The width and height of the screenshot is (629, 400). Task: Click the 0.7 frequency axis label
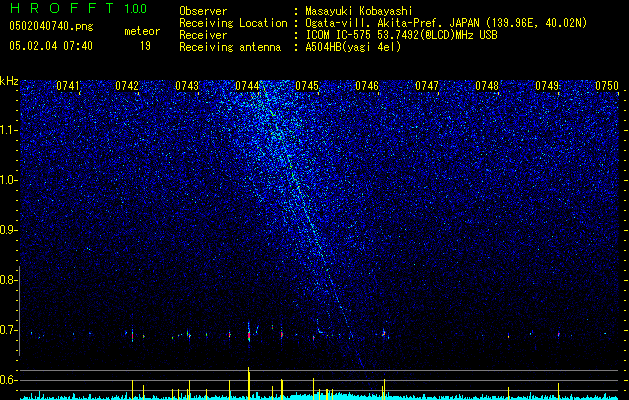click(x=9, y=330)
